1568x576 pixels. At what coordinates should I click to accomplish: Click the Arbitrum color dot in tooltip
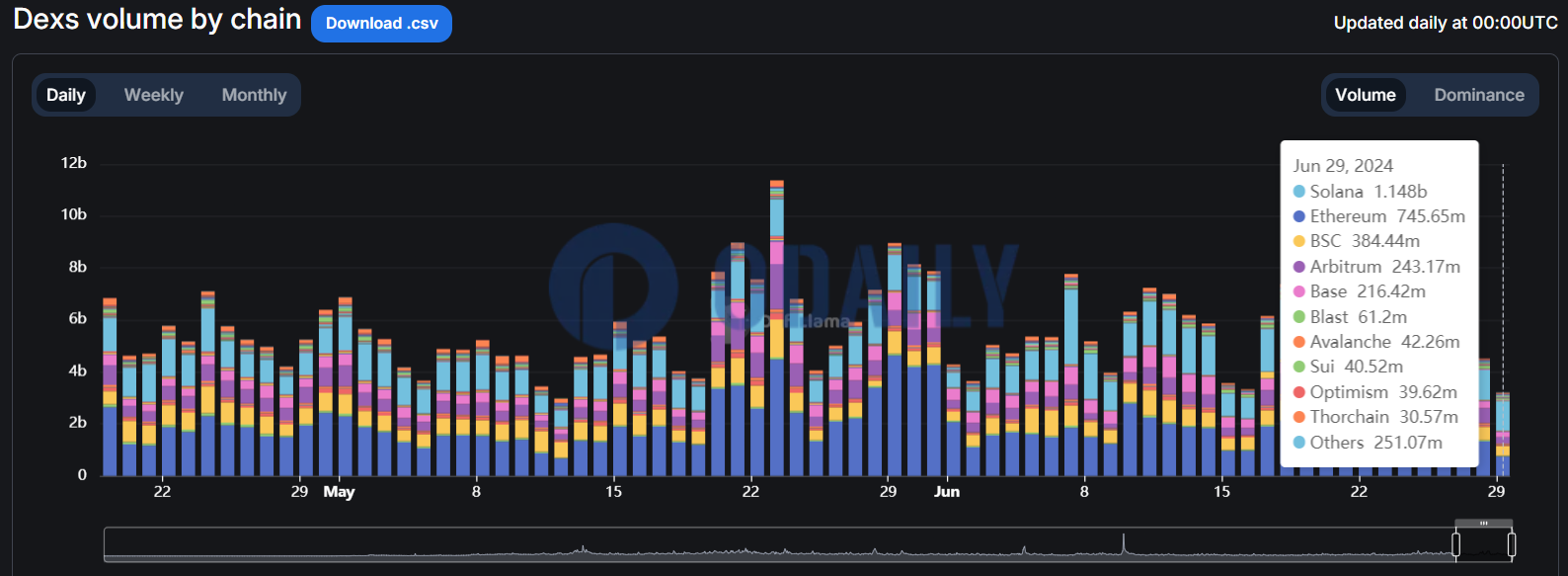coord(1299,267)
